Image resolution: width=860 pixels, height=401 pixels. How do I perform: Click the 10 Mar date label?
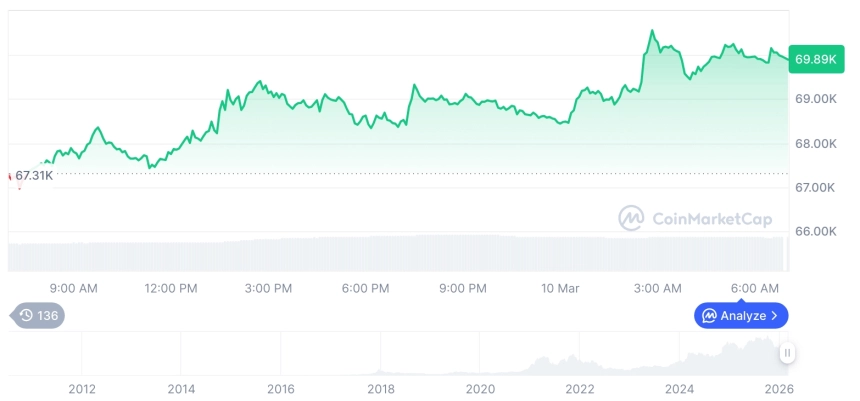tap(560, 288)
